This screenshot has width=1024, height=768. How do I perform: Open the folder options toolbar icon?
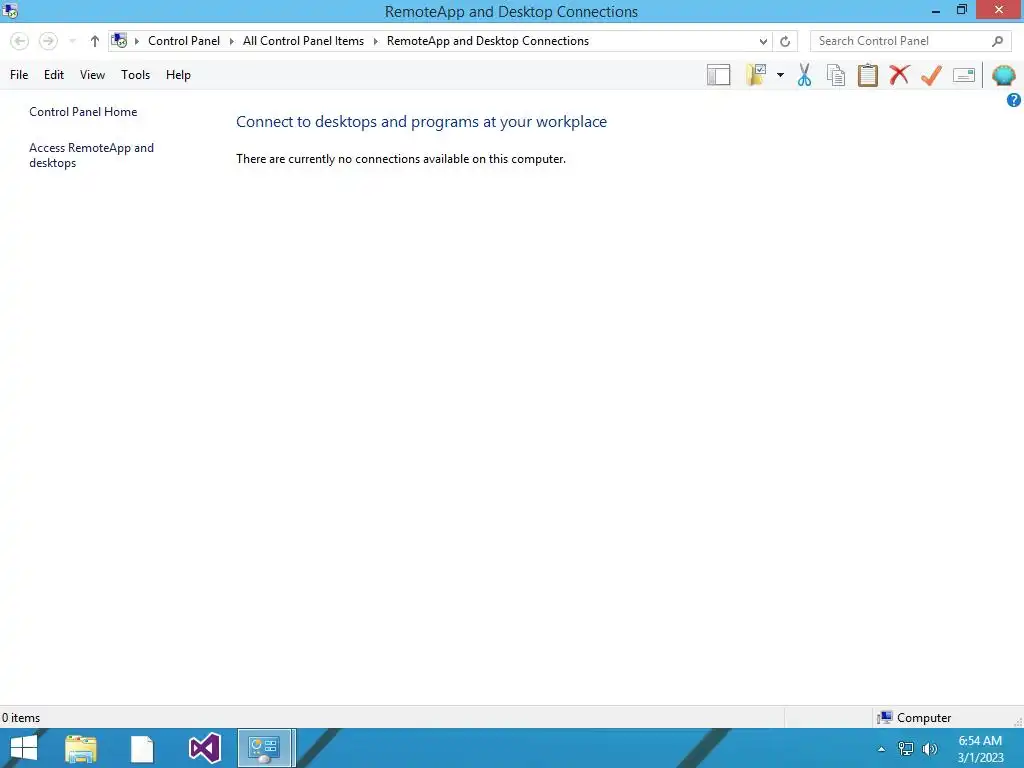pyautogui.click(x=756, y=75)
